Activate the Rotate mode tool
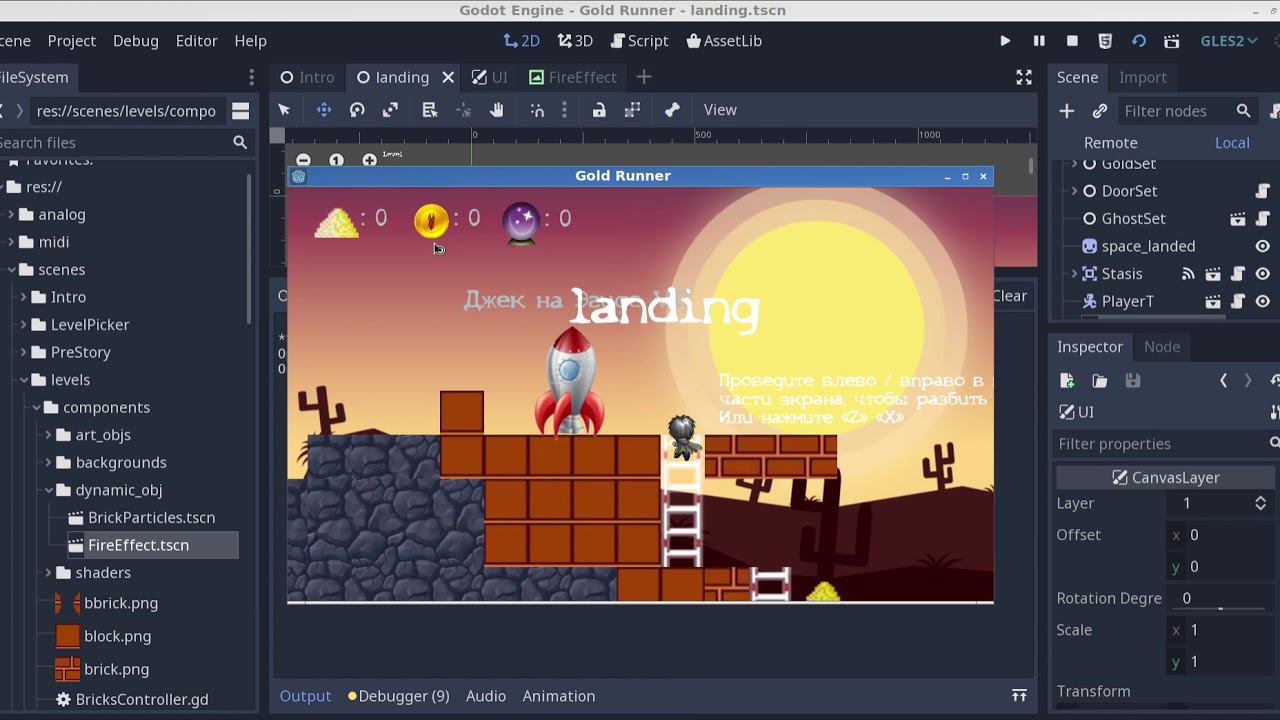The height and width of the screenshot is (720, 1280). pos(357,110)
